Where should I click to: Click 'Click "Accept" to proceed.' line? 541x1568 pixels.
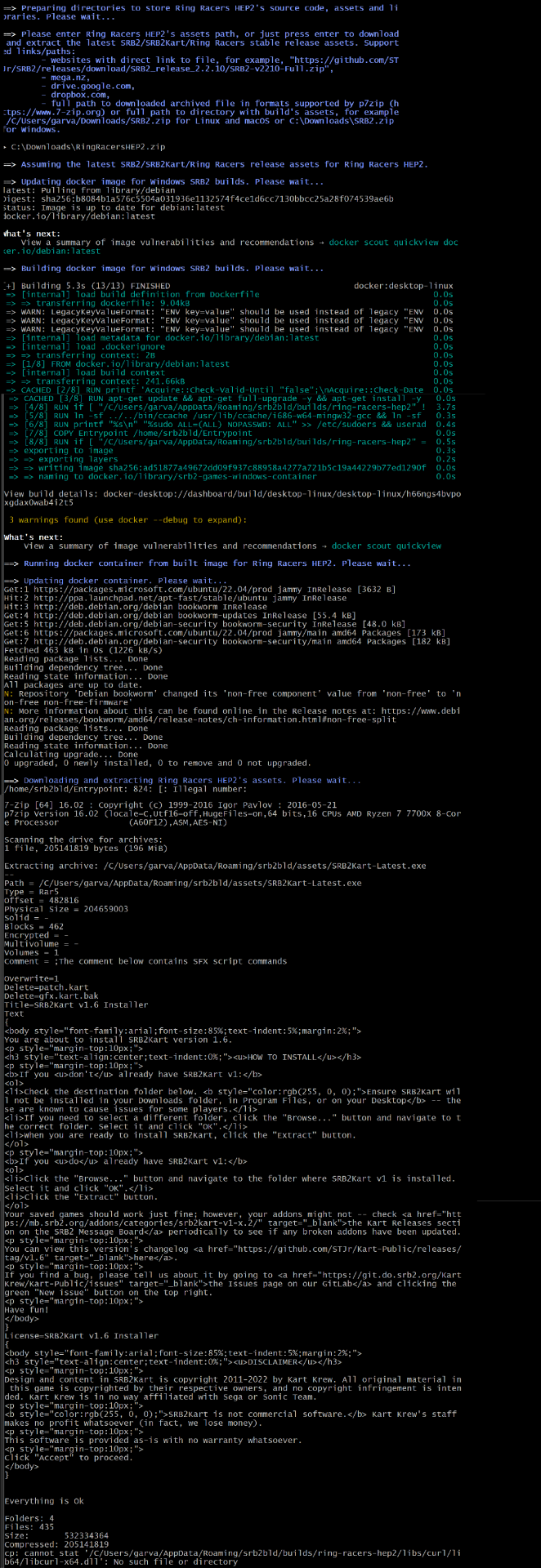coord(68,1457)
